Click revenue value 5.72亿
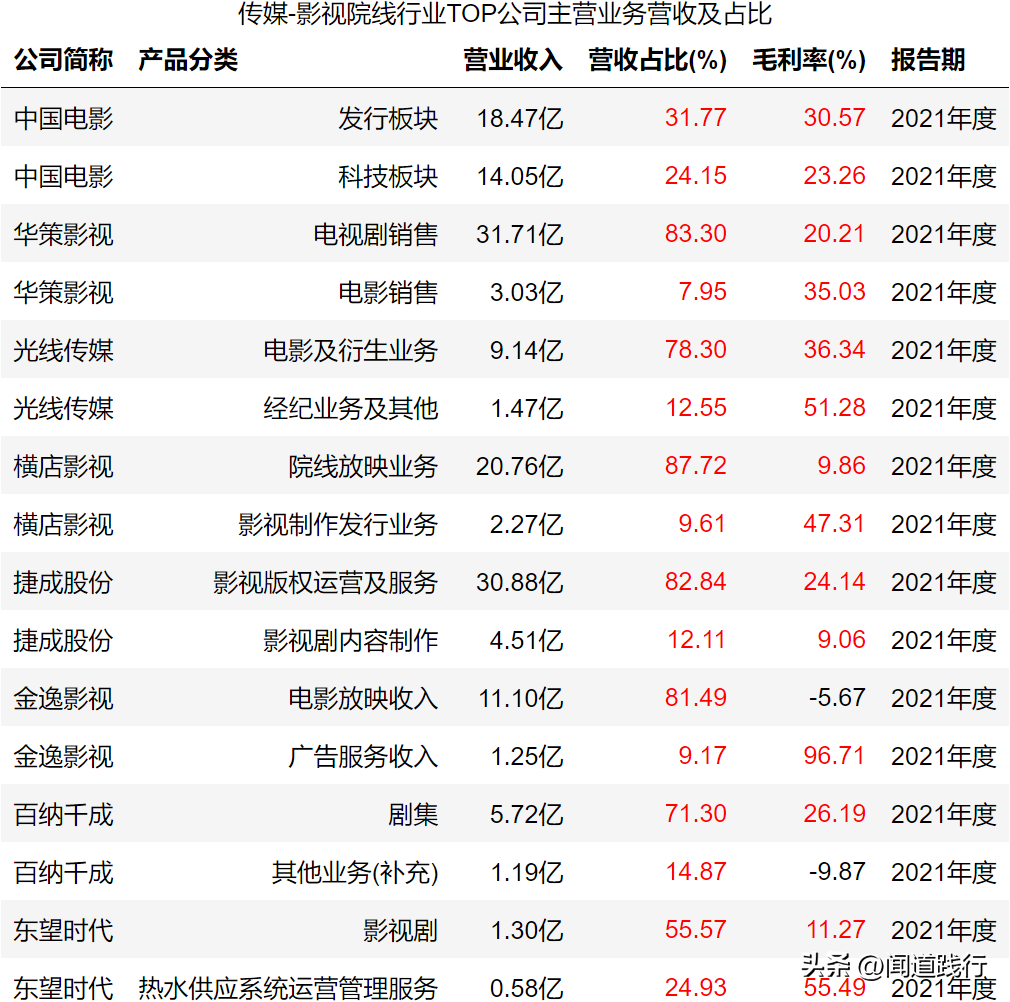 (x=526, y=815)
